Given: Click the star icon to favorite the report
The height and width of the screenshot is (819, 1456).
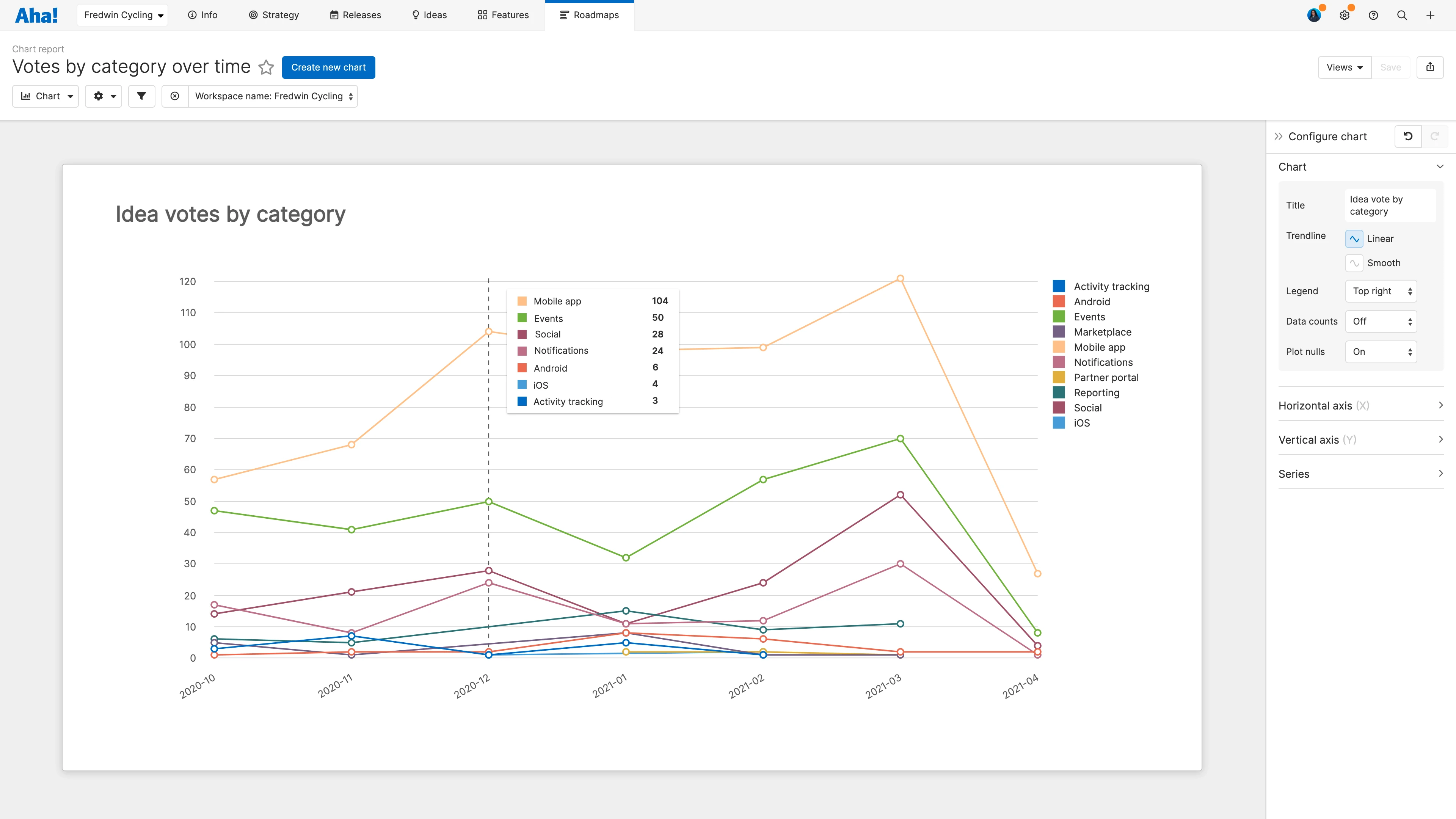Looking at the screenshot, I should [266, 67].
